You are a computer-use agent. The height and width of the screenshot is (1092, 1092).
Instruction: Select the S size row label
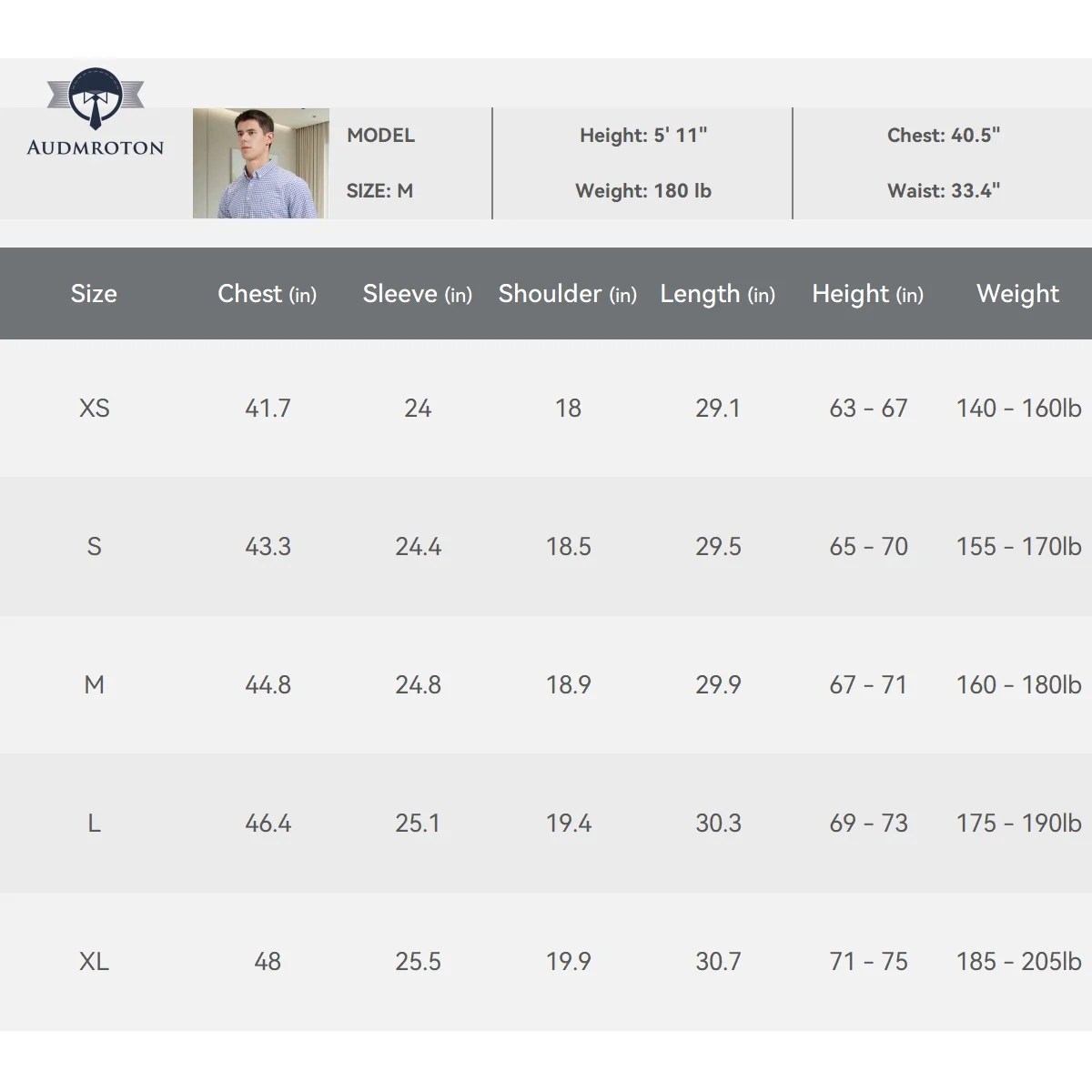(94, 546)
